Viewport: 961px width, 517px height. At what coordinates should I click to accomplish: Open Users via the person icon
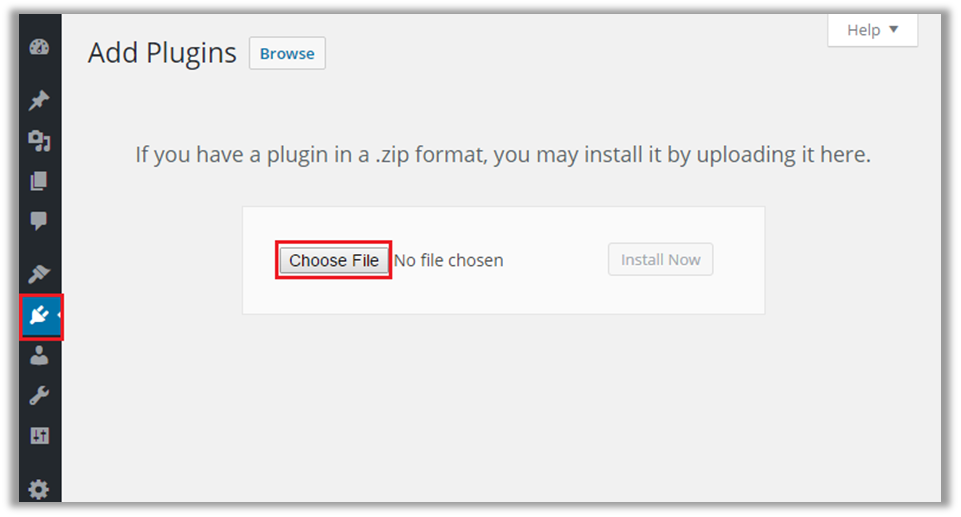pos(39,355)
